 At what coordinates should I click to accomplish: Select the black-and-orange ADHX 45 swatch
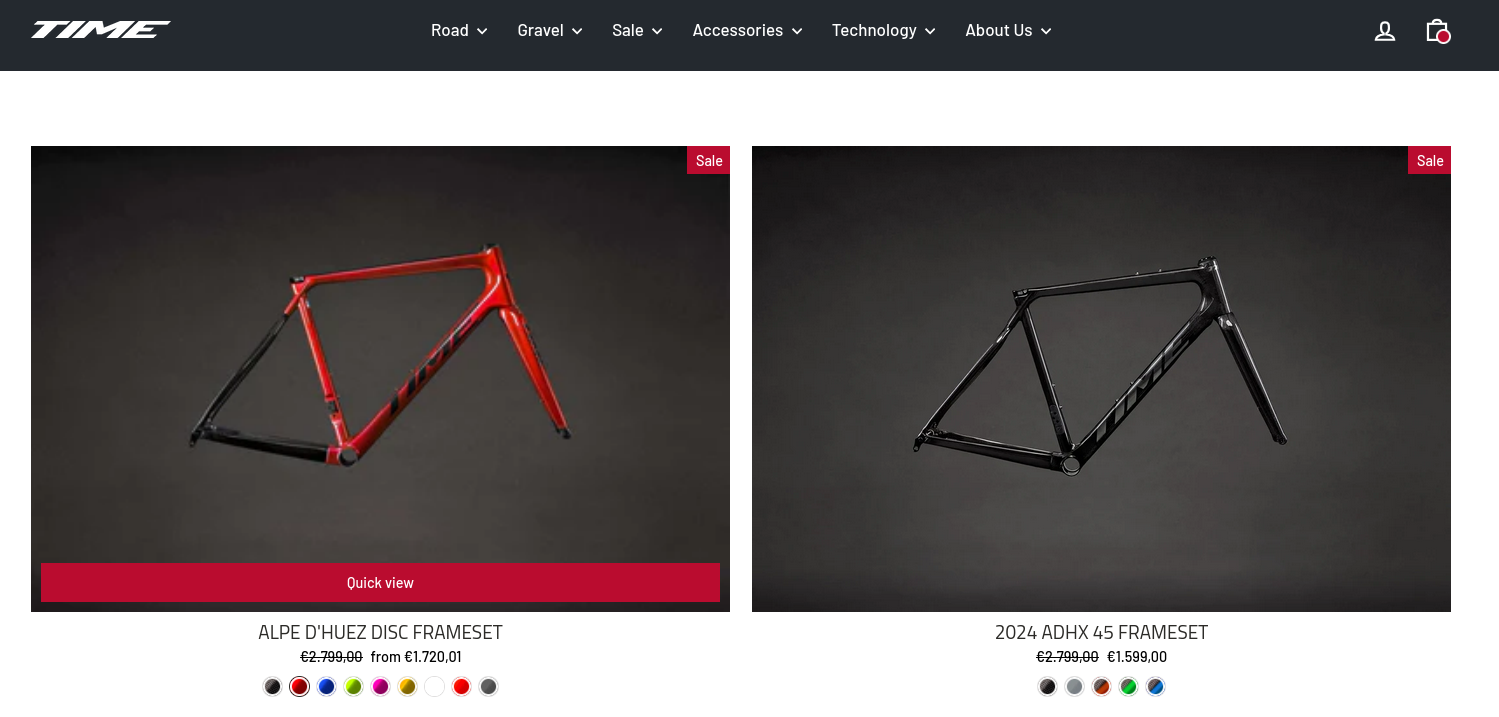[1101, 687]
